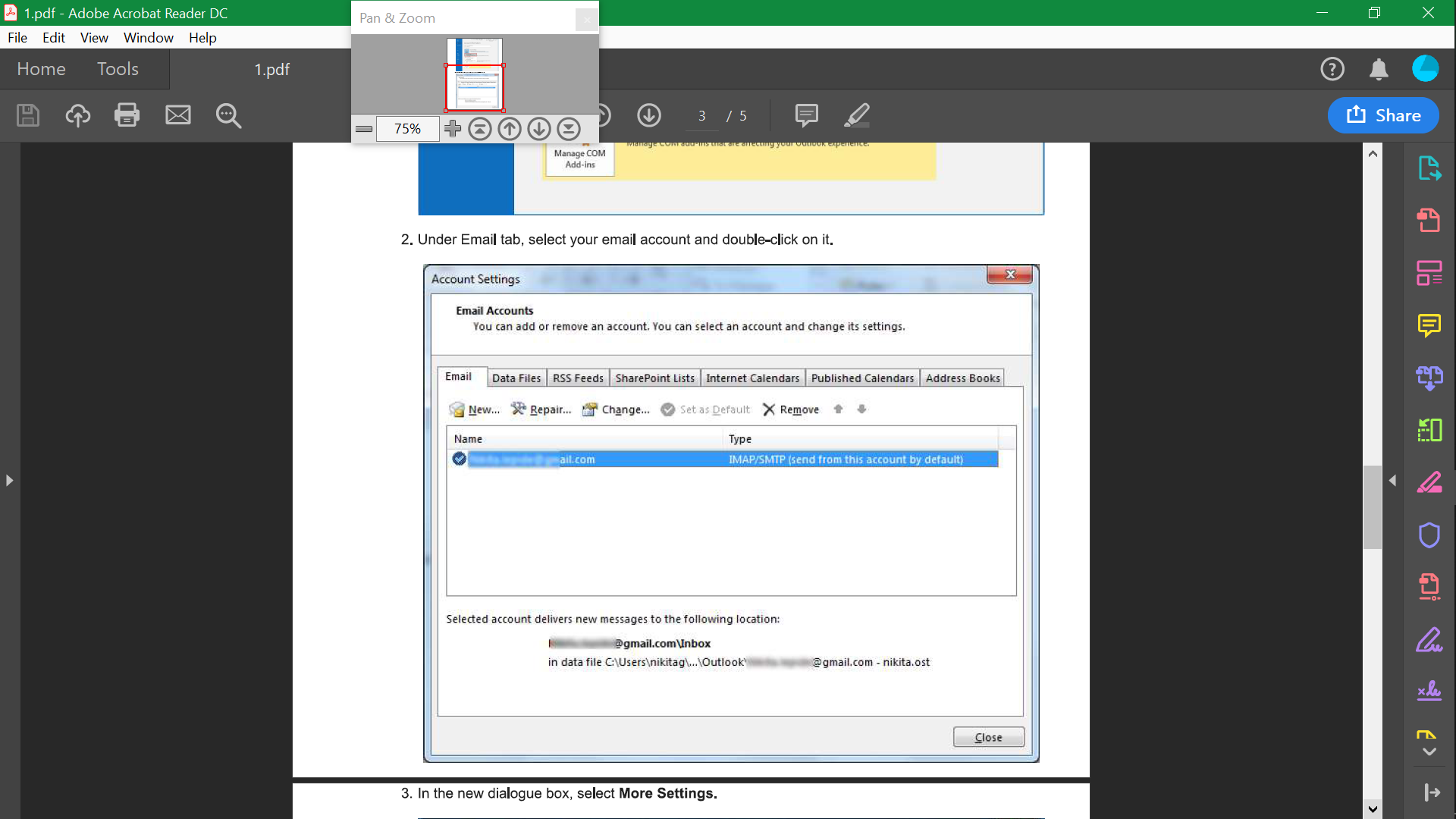Open the find text magnifier tool
The width and height of the screenshot is (1456, 819).
pyautogui.click(x=228, y=115)
